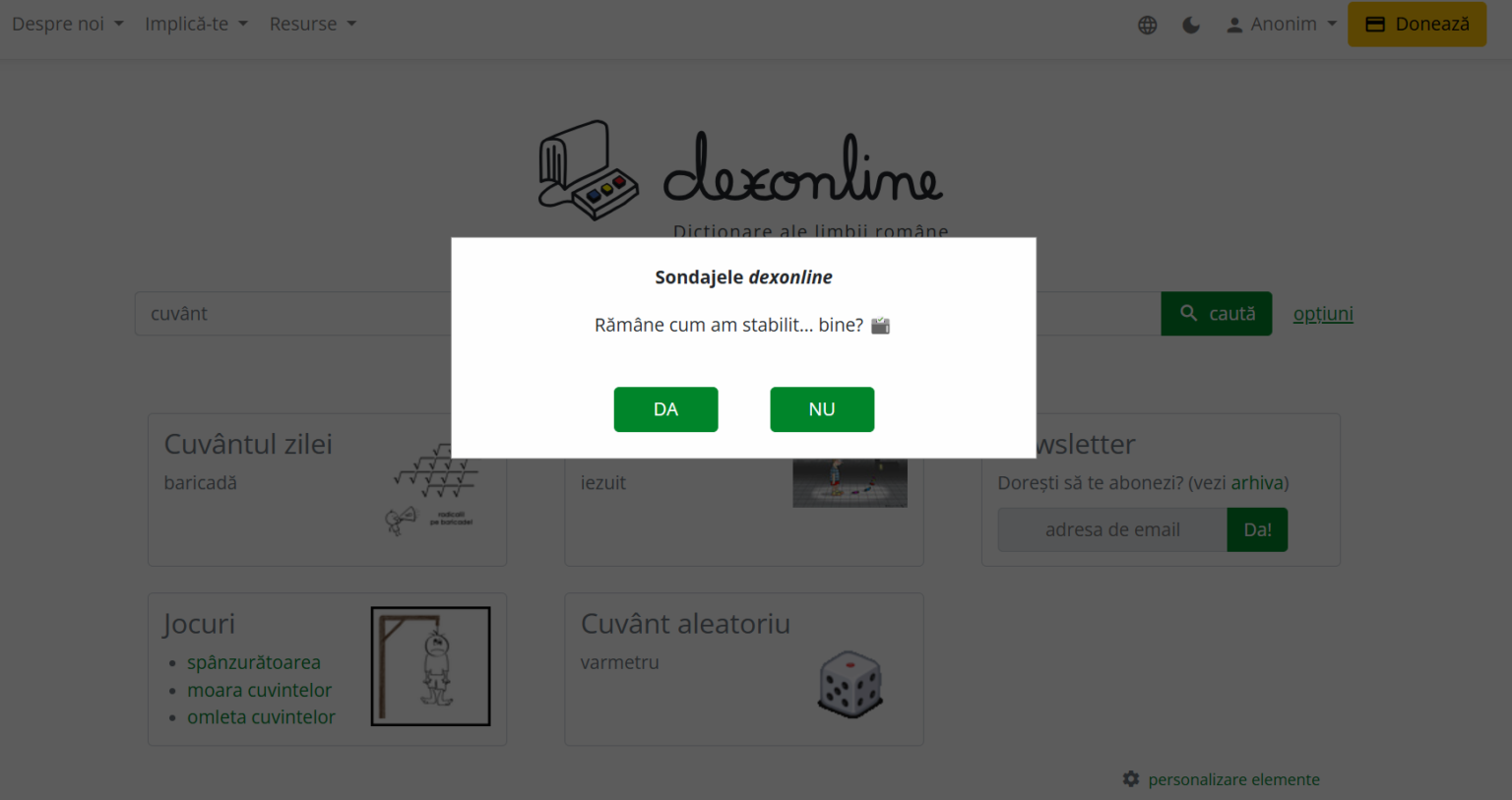Open the opțiuni search options link
Viewport: 1512px width, 800px height.
(1323, 314)
